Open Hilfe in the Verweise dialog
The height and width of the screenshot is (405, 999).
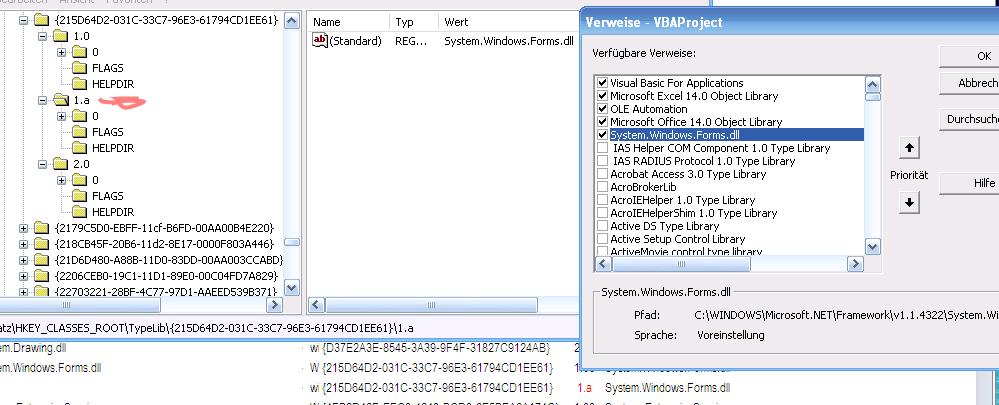970,183
